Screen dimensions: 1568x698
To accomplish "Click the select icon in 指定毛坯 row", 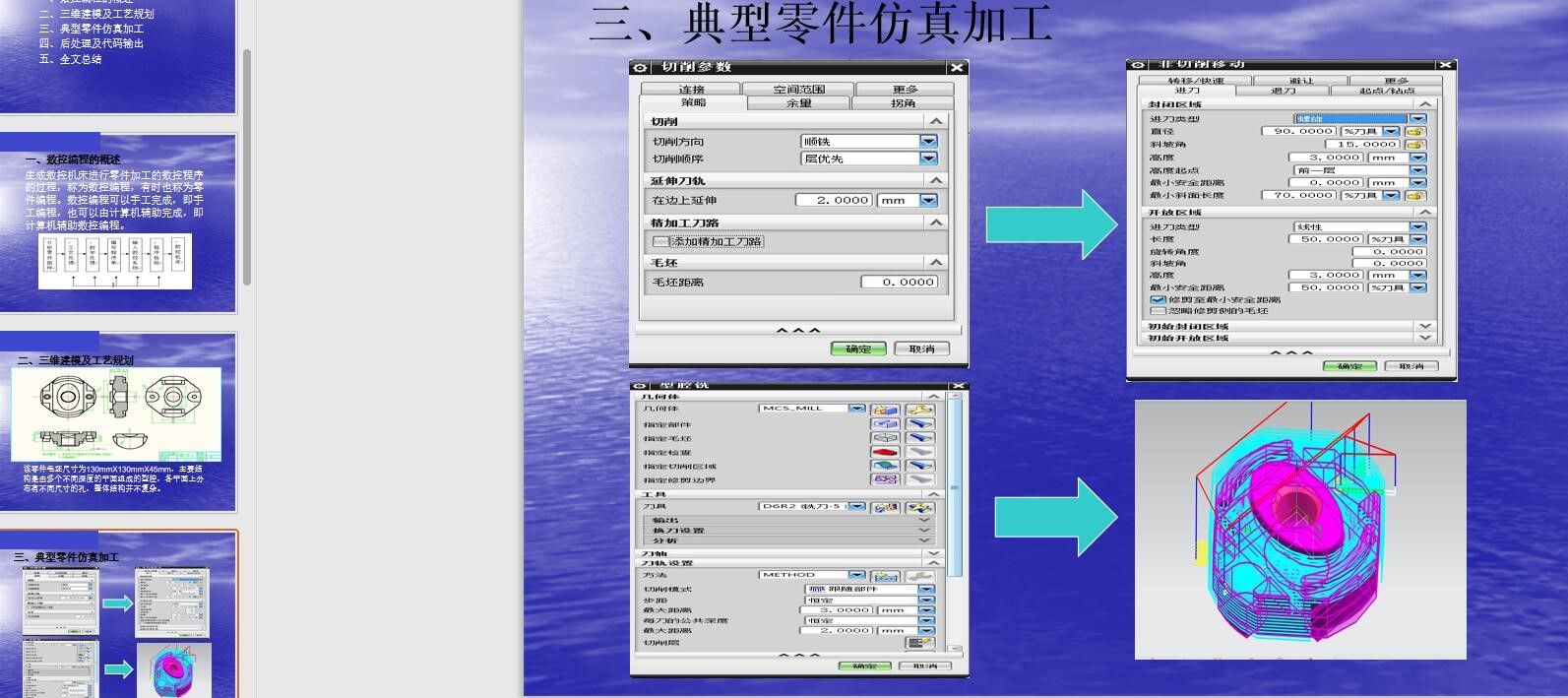I will tap(886, 438).
